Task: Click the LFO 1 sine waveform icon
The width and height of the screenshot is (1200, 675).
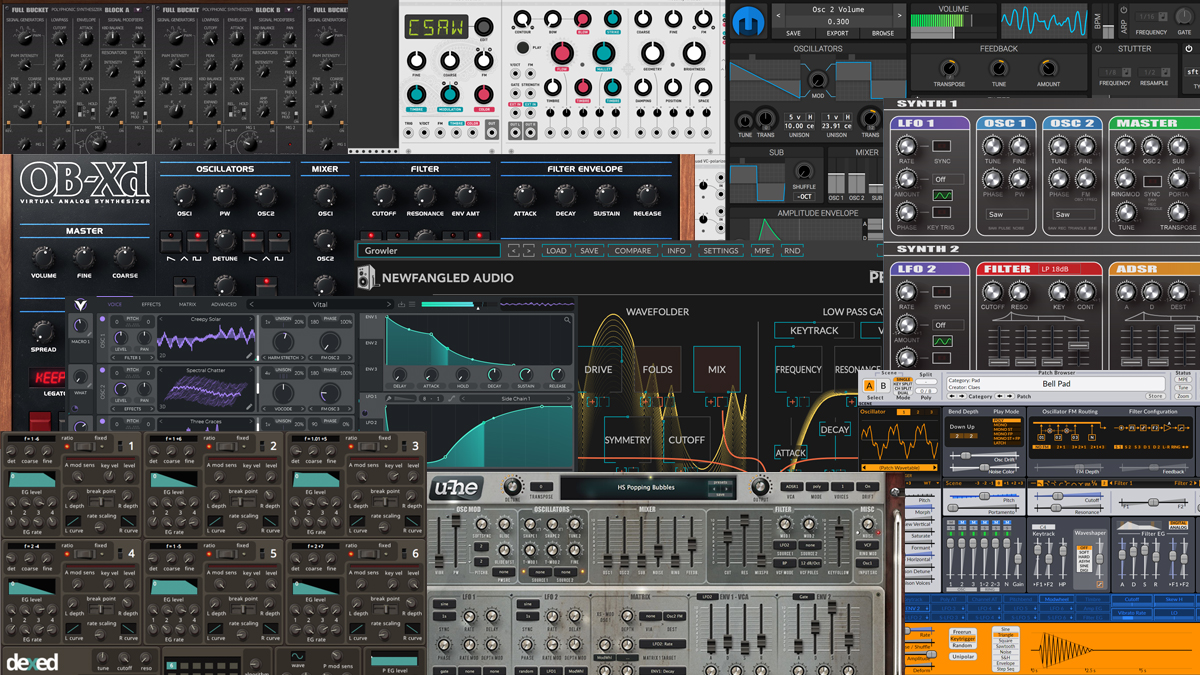Action: (942, 197)
